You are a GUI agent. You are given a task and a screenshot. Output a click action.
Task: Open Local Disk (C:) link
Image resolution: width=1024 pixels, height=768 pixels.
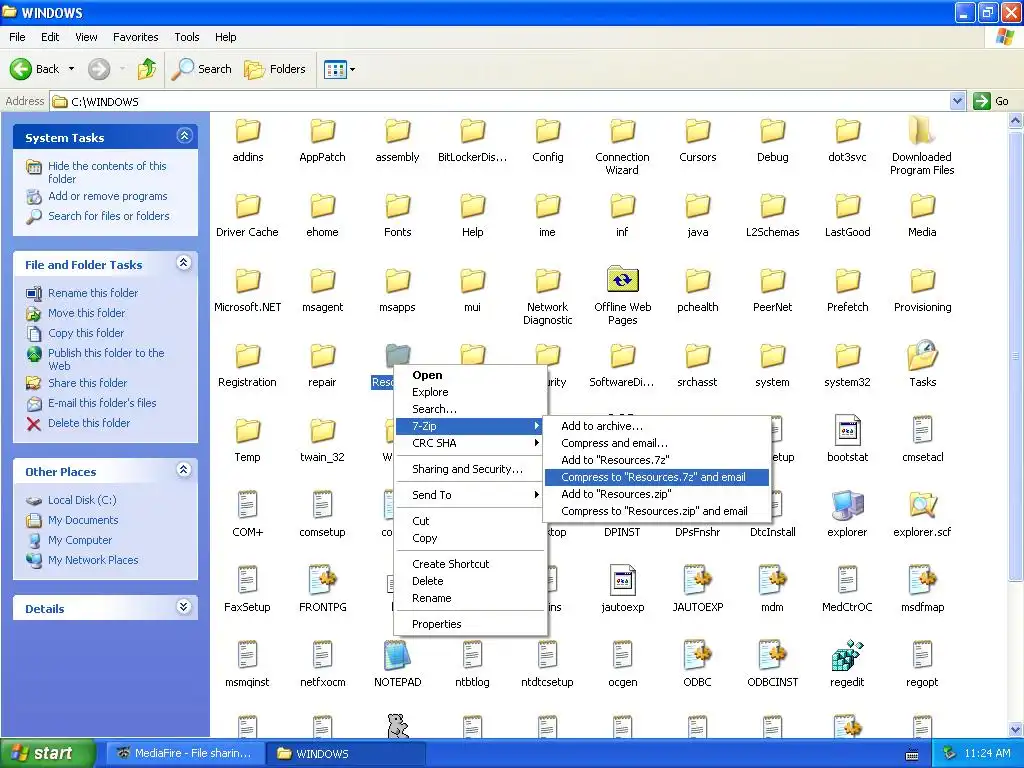point(82,500)
